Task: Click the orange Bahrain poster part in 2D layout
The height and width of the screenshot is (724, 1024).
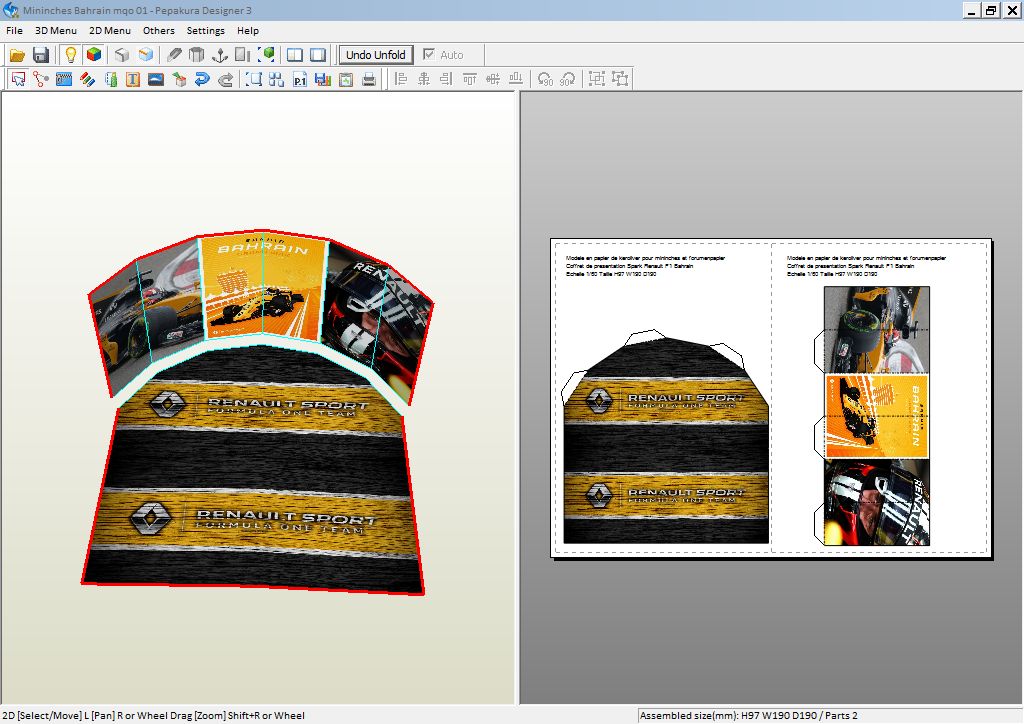Action: coord(876,416)
